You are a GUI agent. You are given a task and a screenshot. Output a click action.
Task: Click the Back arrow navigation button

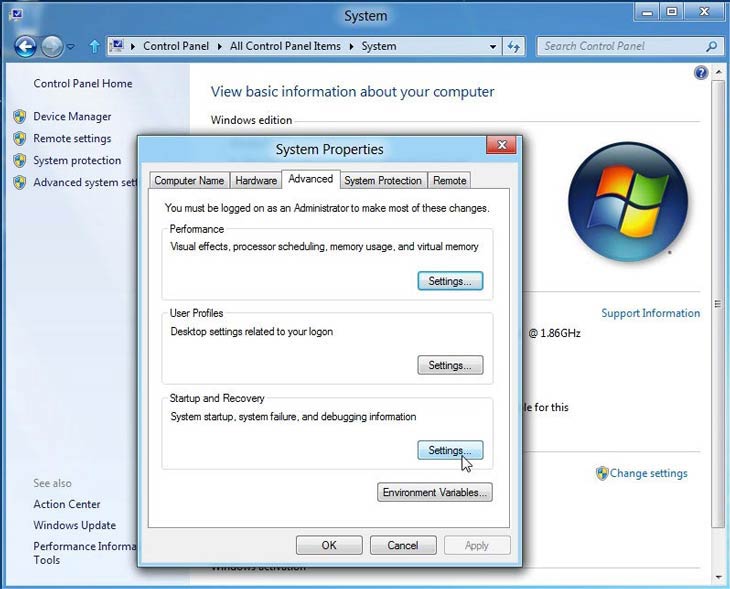pos(25,47)
